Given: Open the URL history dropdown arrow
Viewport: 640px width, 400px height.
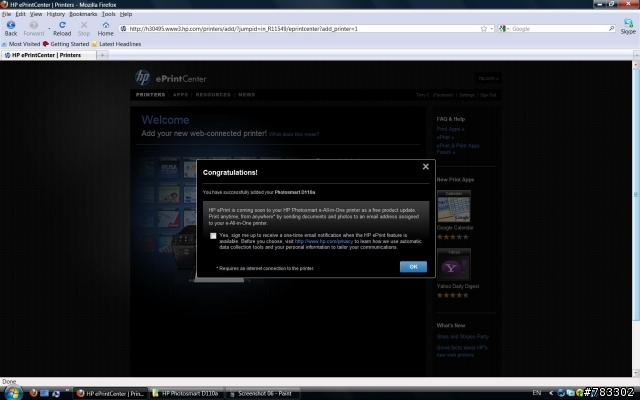Looking at the screenshot, I should (x=491, y=29).
